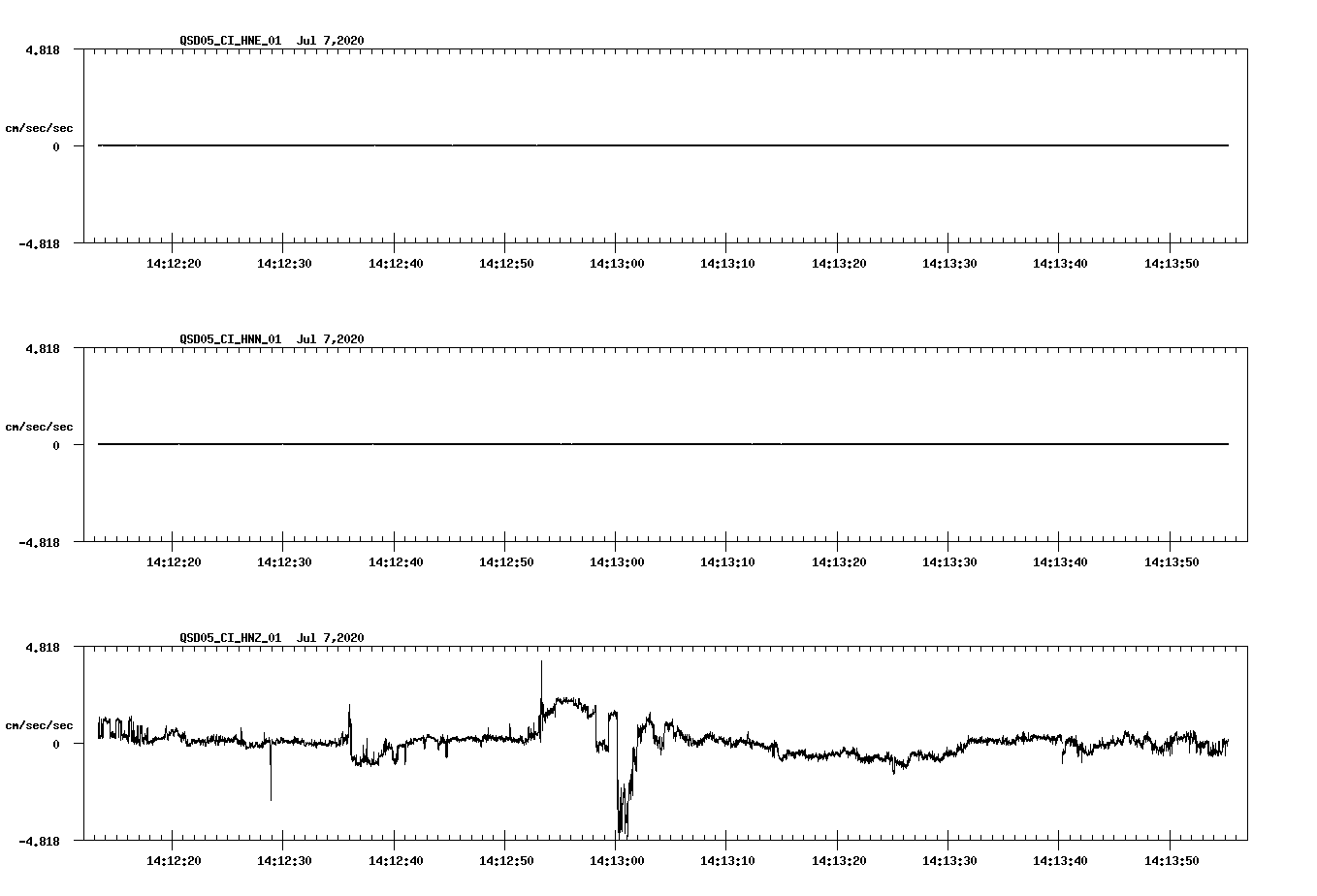This screenshot has height=896, width=1317.
Task: Click the 14:12:40 time label under HNE plot
Action: pos(396,264)
